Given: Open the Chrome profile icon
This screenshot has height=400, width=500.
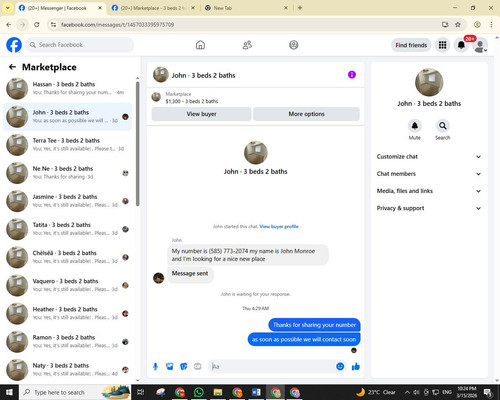Looking at the screenshot, I should pyautogui.click(x=477, y=24).
